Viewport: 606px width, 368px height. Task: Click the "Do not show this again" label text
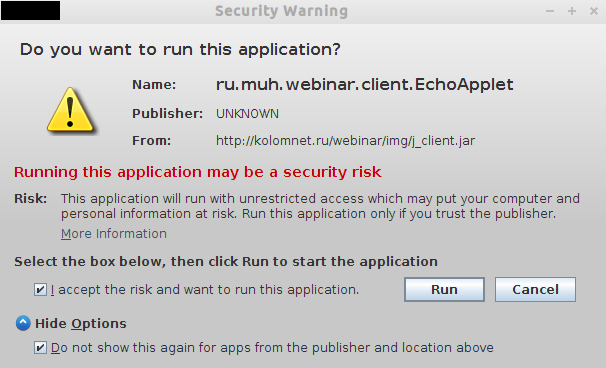point(272,348)
